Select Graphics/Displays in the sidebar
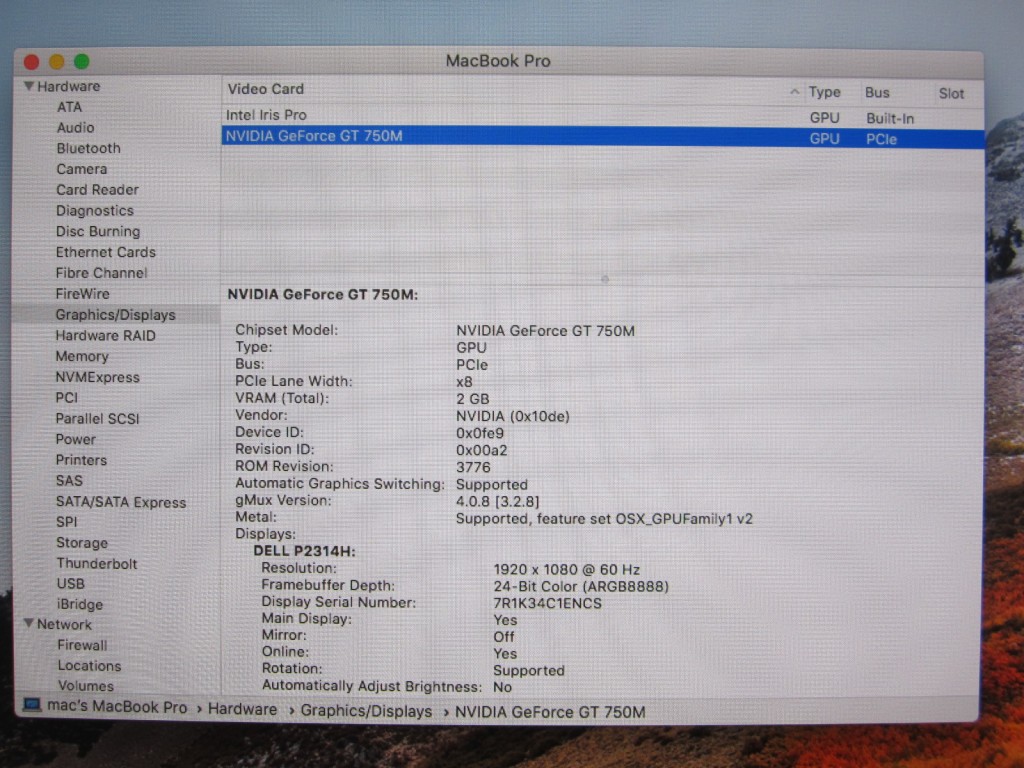The image size is (1024, 768). point(116,315)
